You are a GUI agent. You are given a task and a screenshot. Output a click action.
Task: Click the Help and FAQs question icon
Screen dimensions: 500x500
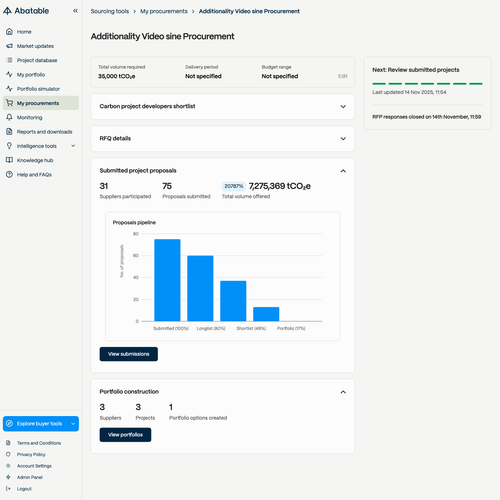click(x=9, y=175)
